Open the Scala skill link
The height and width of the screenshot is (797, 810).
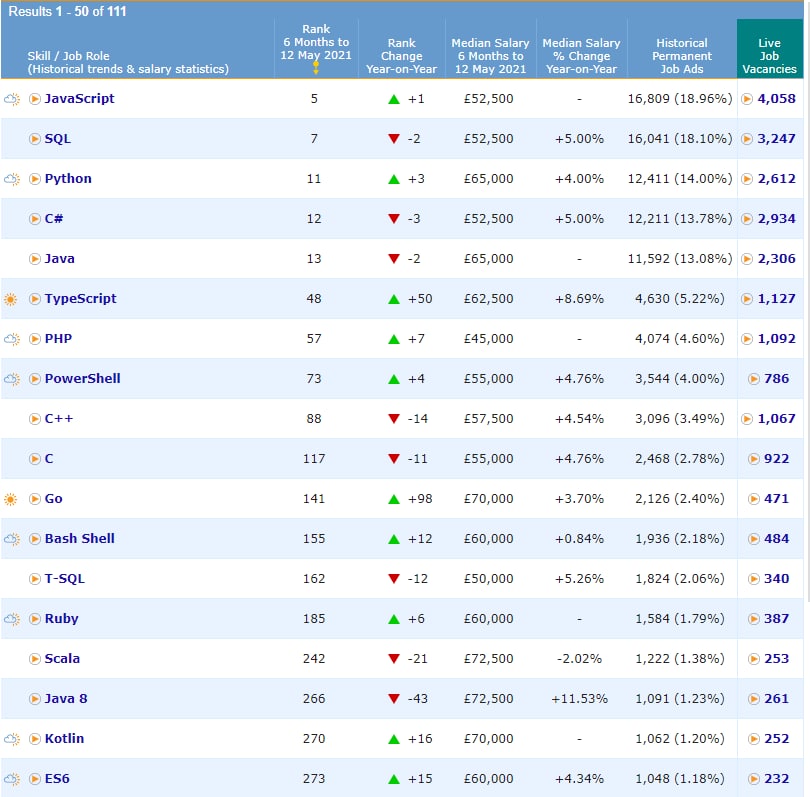coord(62,659)
